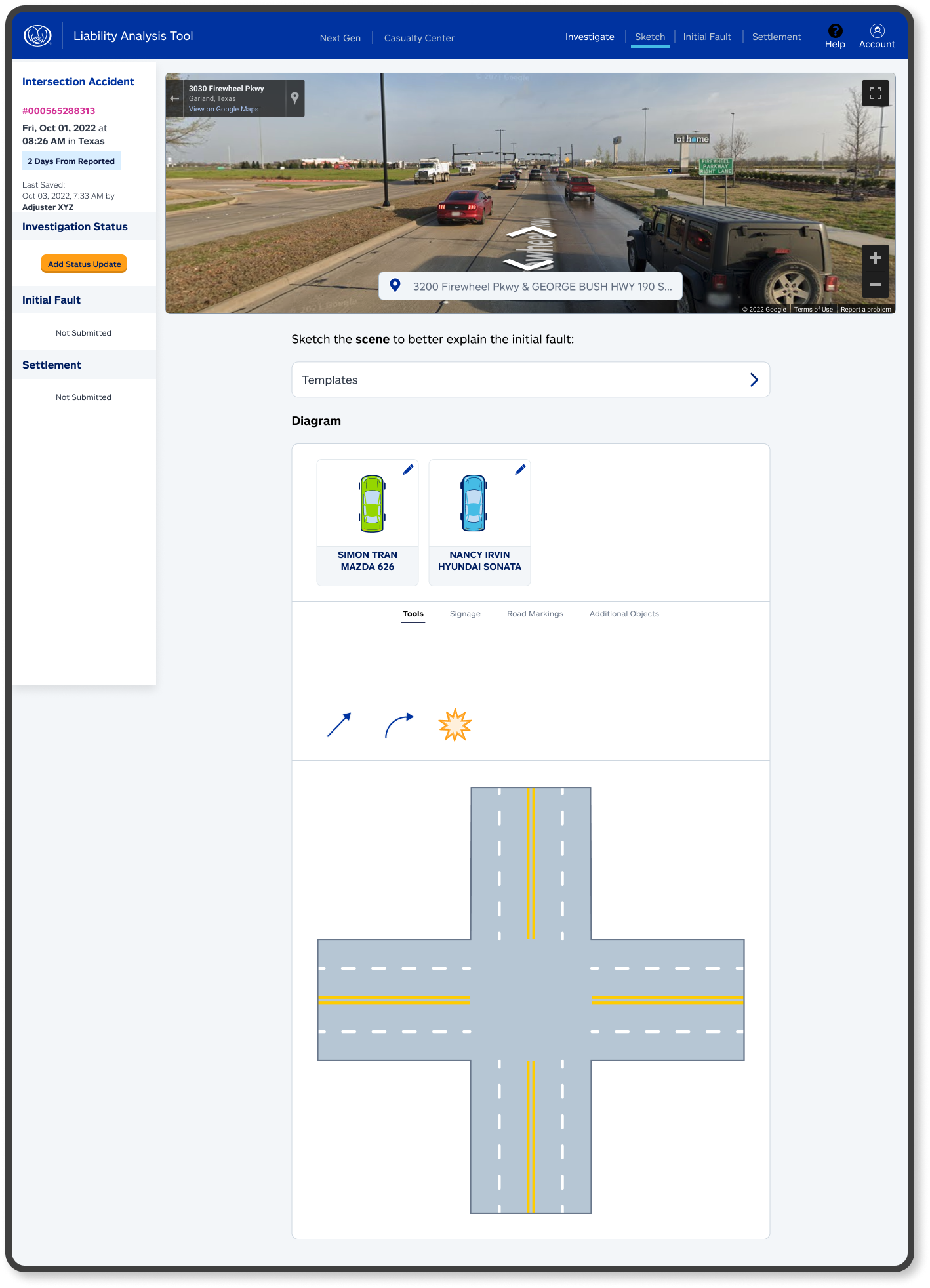Image resolution: width=930 pixels, height=1288 pixels.
Task: Click 3200 Firewheel Pkwy address field
Action: (x=531, y=286)
